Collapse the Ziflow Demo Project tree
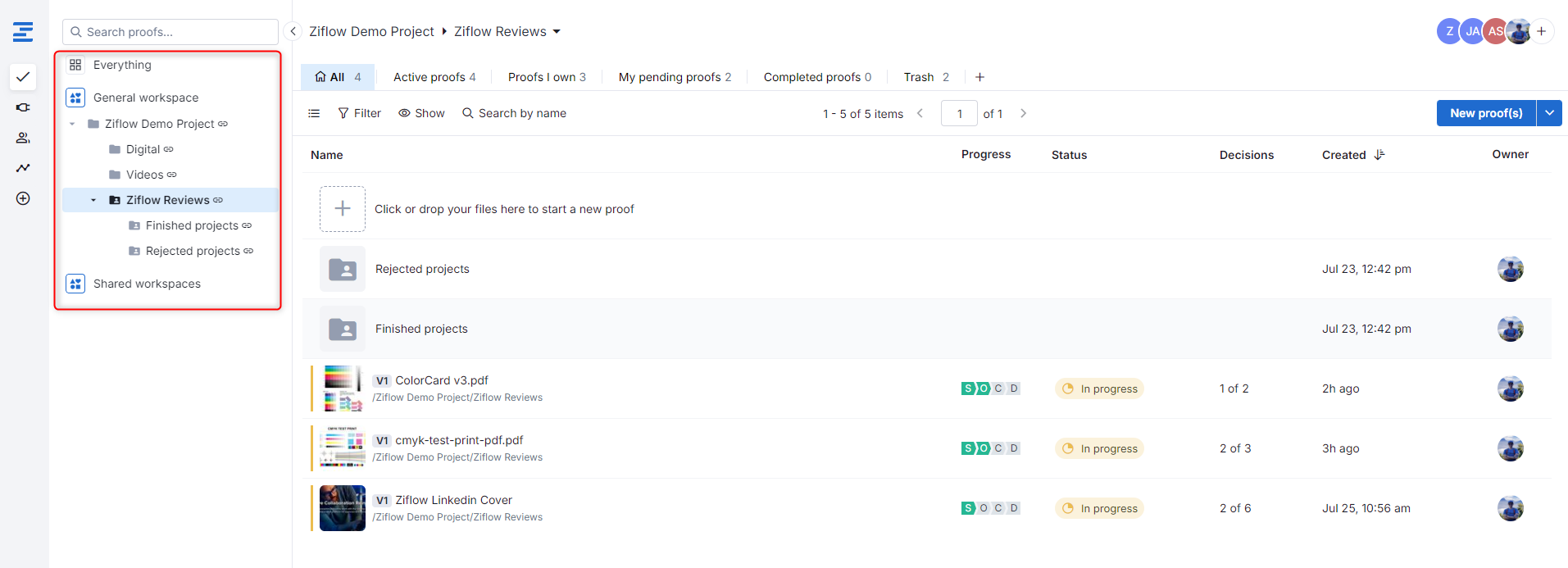The image size is (1568, 568). pos(73,124)
